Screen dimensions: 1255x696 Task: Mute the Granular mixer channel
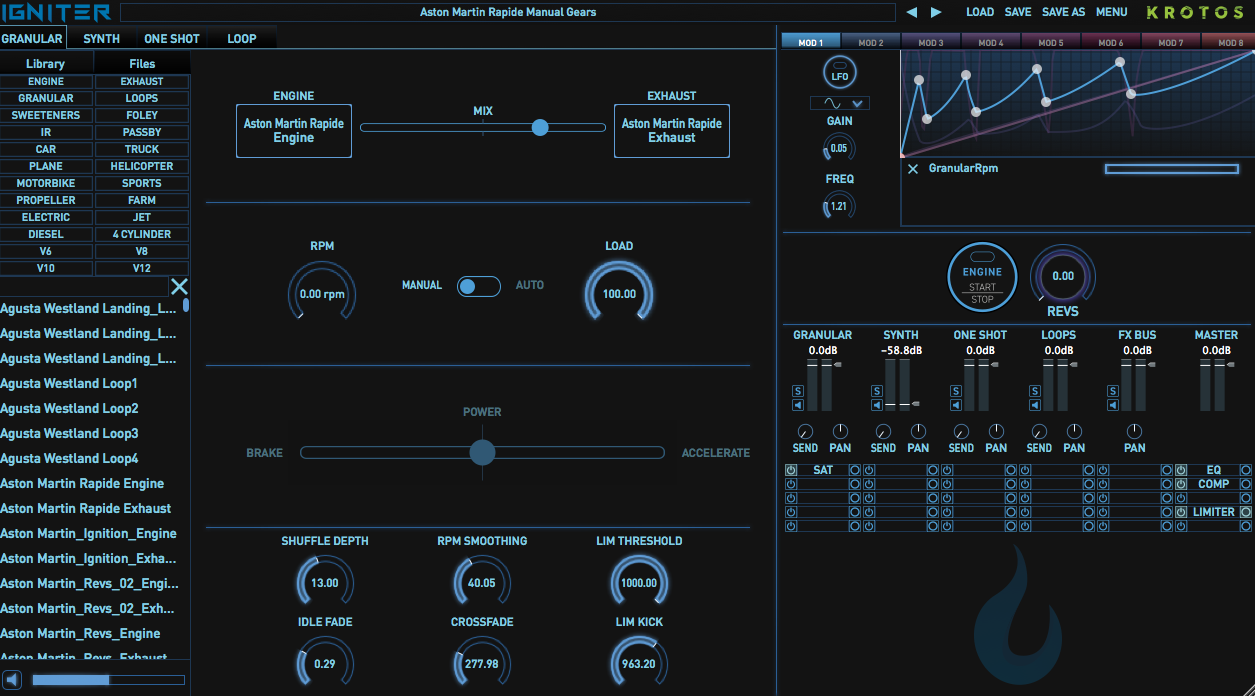click(798, 405)
